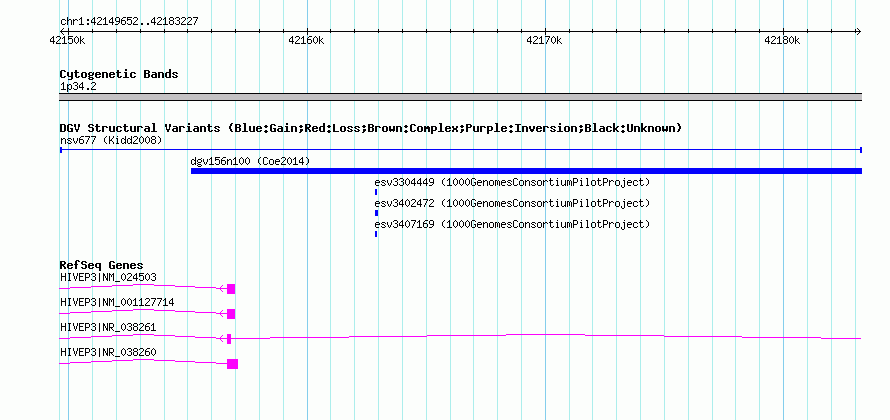Click the small blue esv3402472 variant glyph
The image size is (890, 420).
tap(376, 213)
